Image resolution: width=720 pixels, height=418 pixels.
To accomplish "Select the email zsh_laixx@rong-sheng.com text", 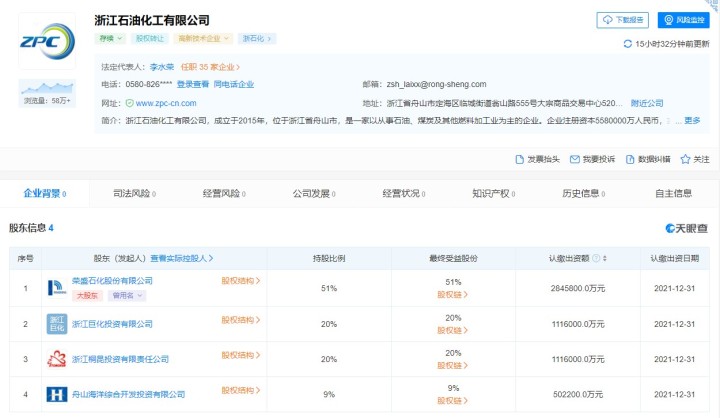I will tap(436, 84).
